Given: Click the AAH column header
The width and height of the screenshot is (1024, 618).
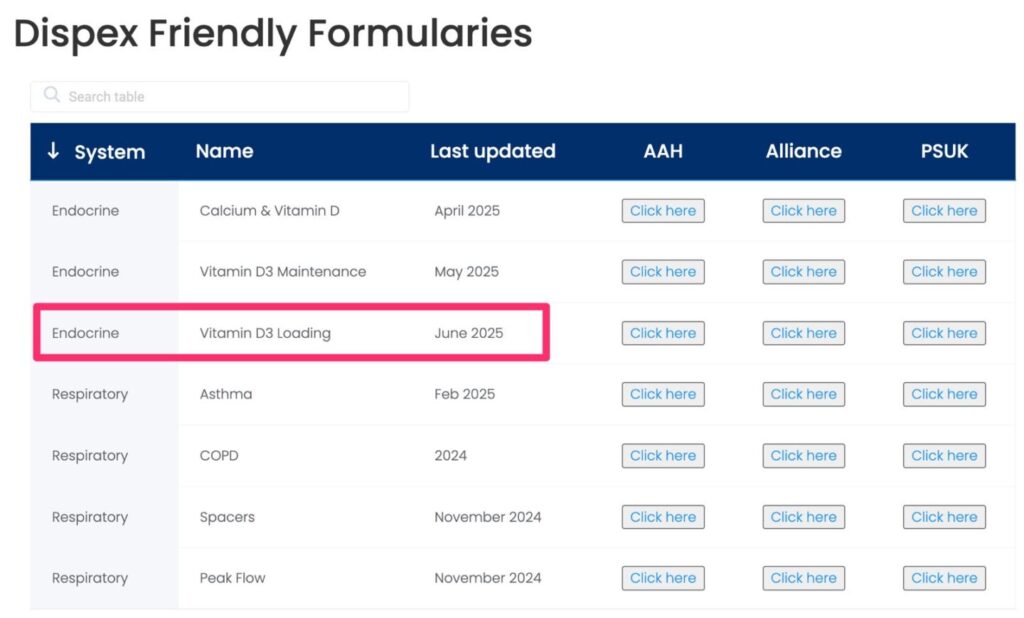Looking at the screenshot, I should 663,151.
